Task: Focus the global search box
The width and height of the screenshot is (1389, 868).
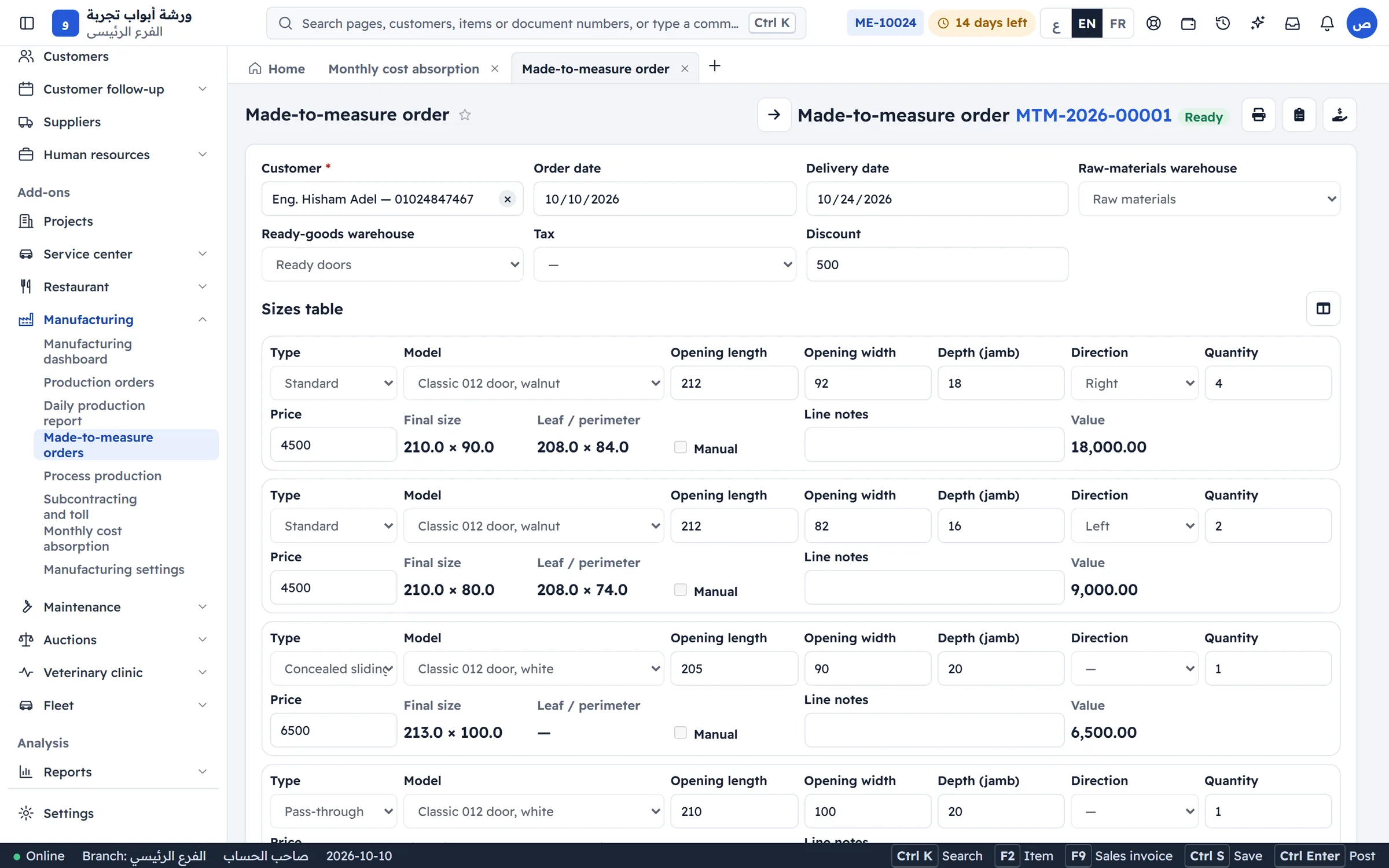Action: (536, 23)
